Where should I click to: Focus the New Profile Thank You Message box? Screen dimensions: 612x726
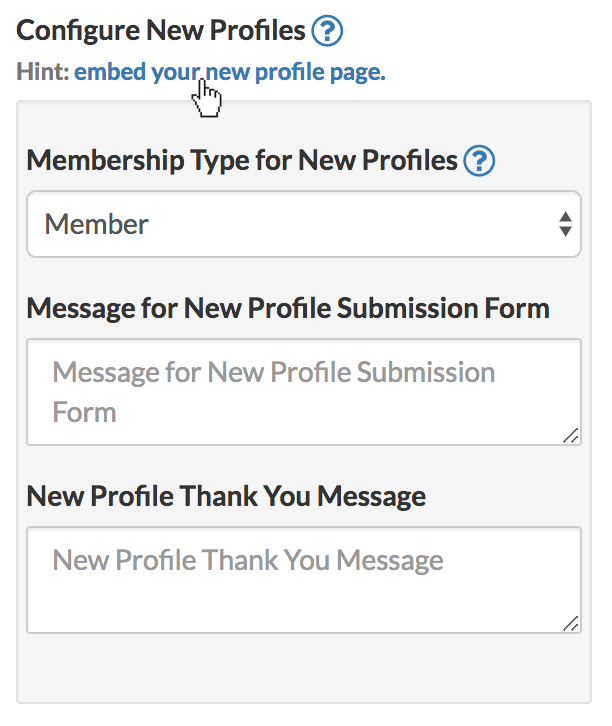tap(303, 580)
